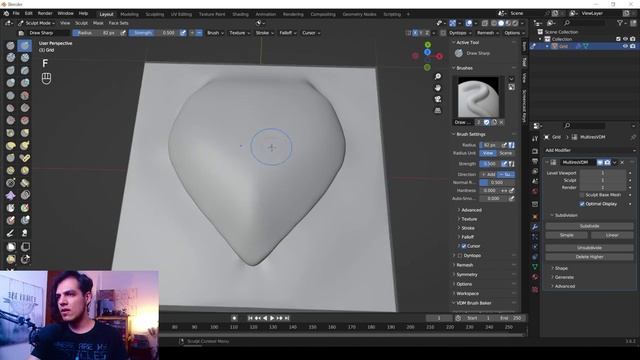Screen dimensions: 640x360
Task: Toggle Cursor checkbox in brush settings
Action: click(463, 246)
